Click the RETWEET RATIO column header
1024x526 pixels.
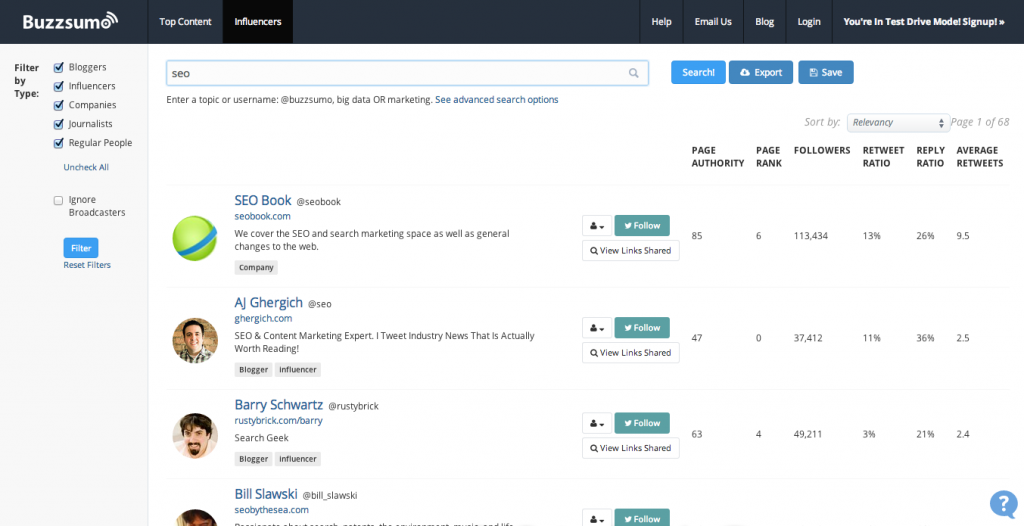[x=883, y=157]
